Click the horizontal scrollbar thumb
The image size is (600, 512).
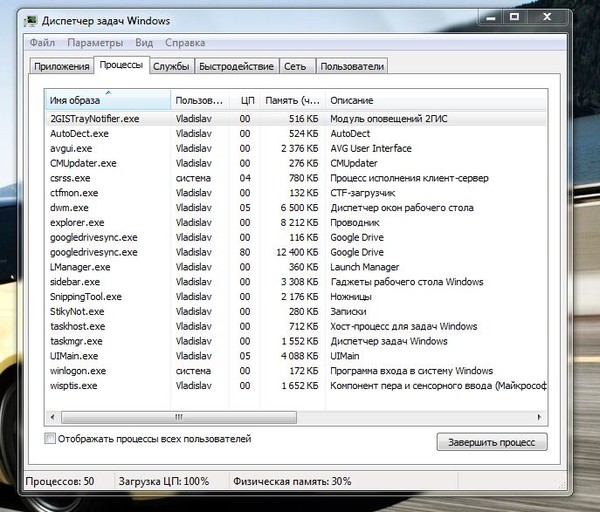(179, 417)
